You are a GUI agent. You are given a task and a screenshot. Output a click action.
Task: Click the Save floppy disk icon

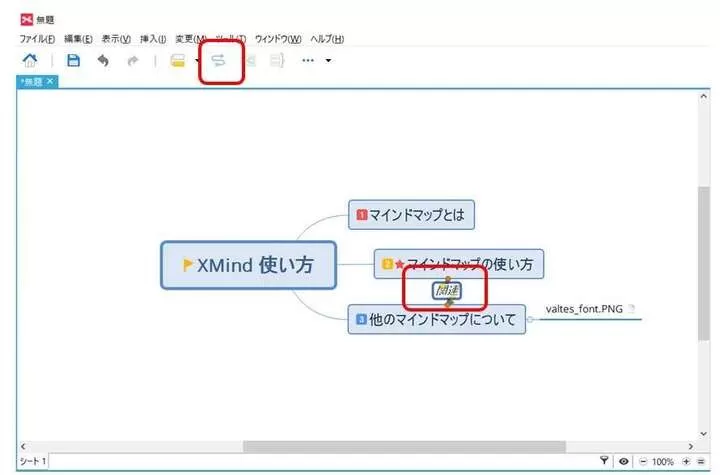pos(73,61)
